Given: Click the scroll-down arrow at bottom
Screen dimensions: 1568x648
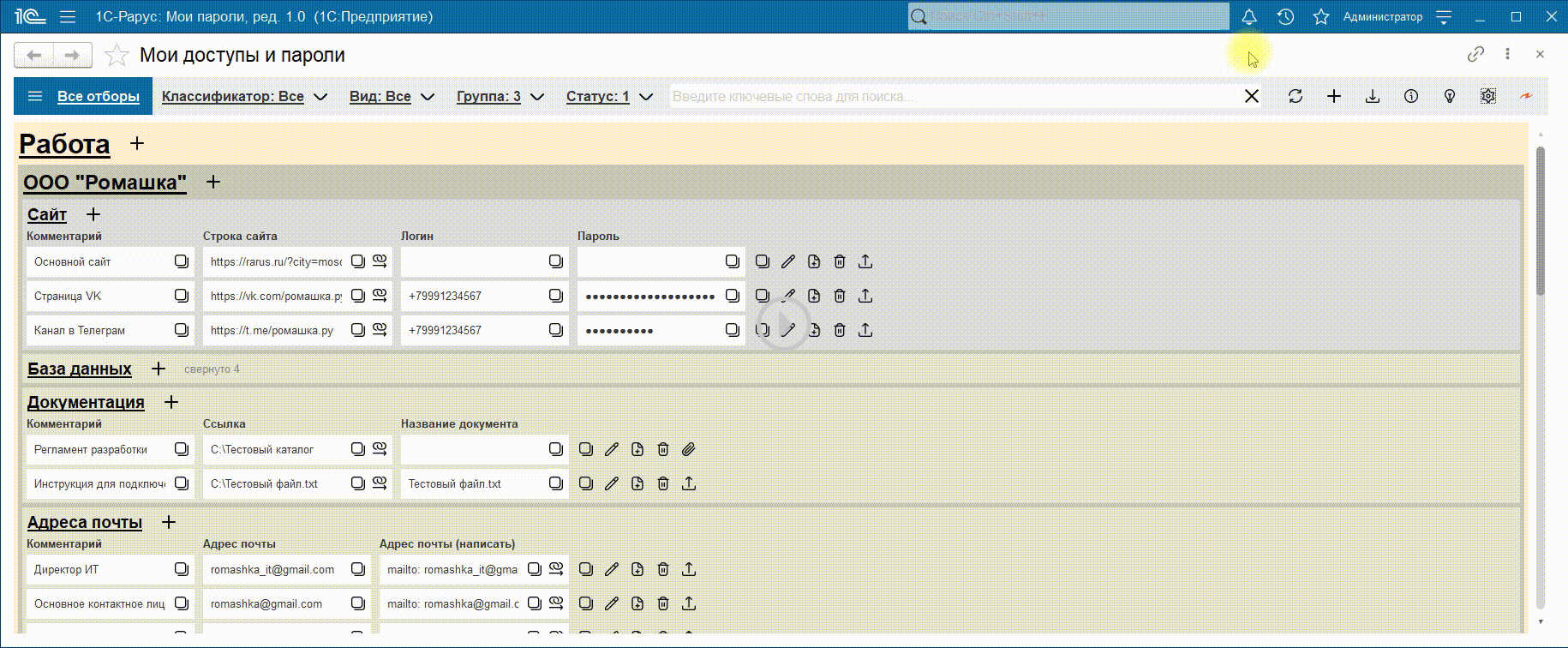Looking at the screenshot, I should click(1540, 621).
